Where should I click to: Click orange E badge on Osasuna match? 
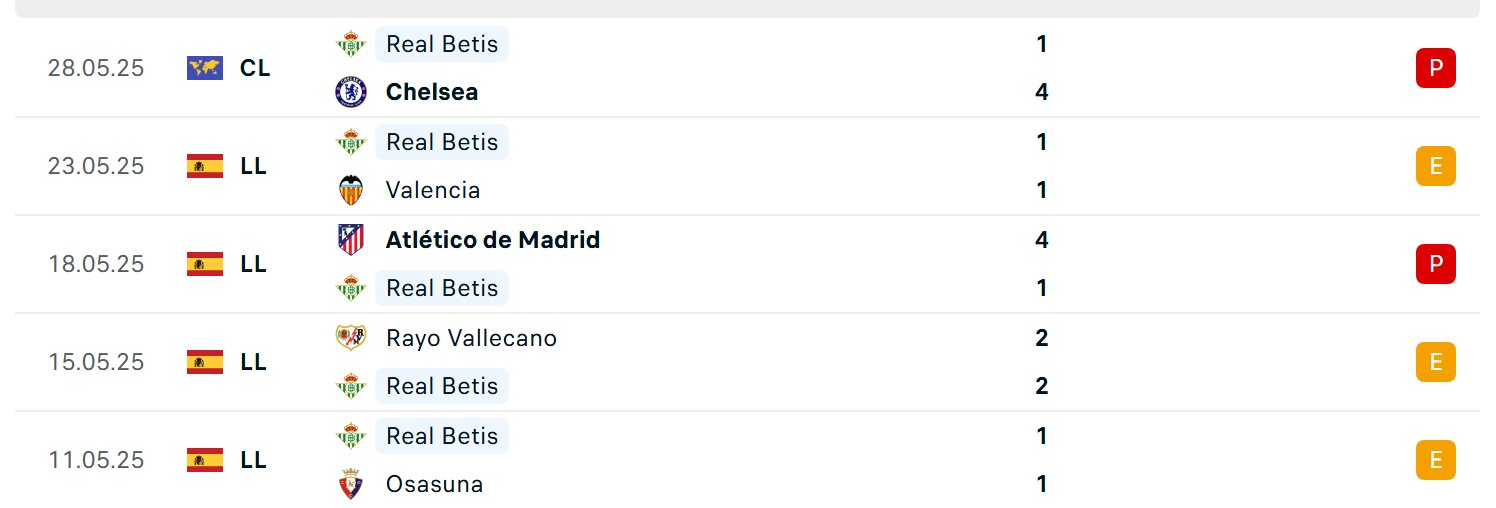(x=1436, y=460)
